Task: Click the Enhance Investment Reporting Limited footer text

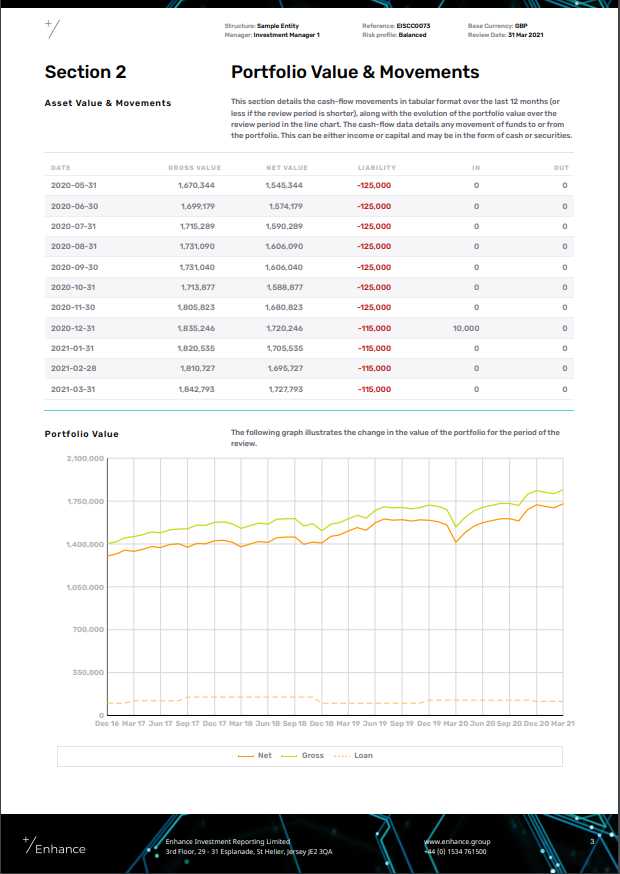Action: [228, 842]
